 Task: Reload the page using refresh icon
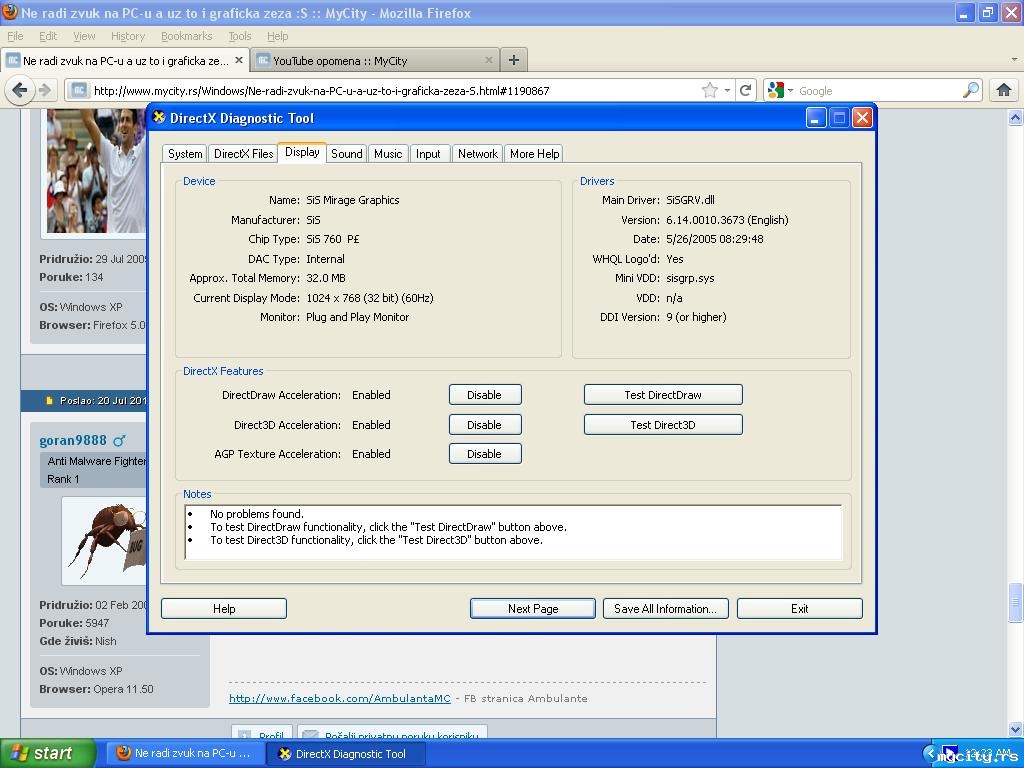pyautogui.click(x=746, y=90)
